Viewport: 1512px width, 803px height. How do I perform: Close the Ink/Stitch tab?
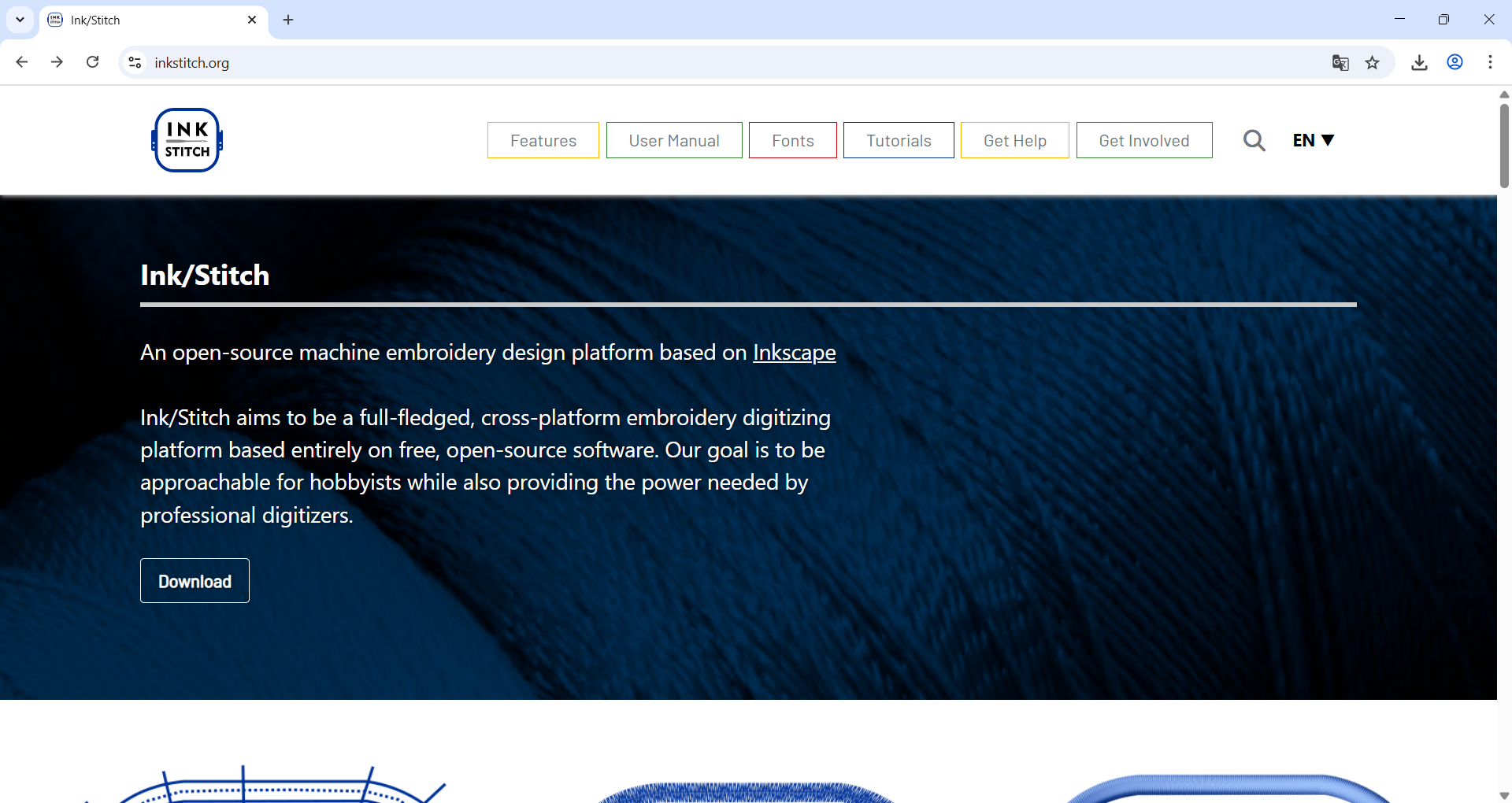point(252,20)
